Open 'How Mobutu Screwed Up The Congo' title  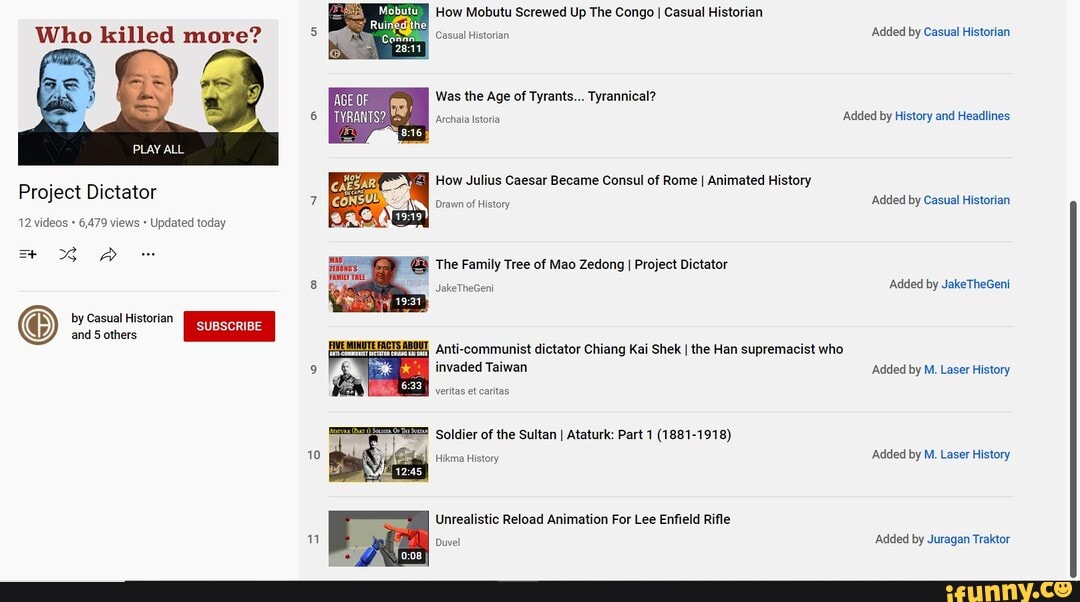[x=598, y=12]
